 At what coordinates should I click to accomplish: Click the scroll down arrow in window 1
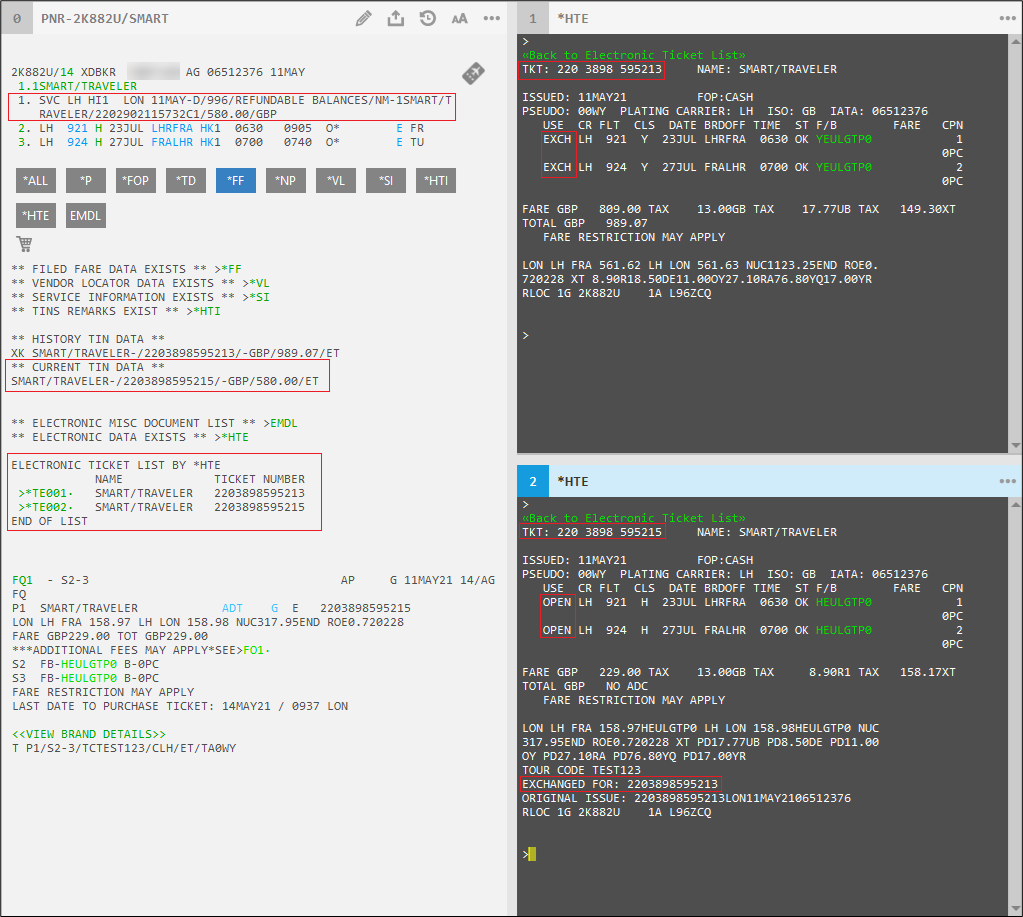coord(1016,445)
